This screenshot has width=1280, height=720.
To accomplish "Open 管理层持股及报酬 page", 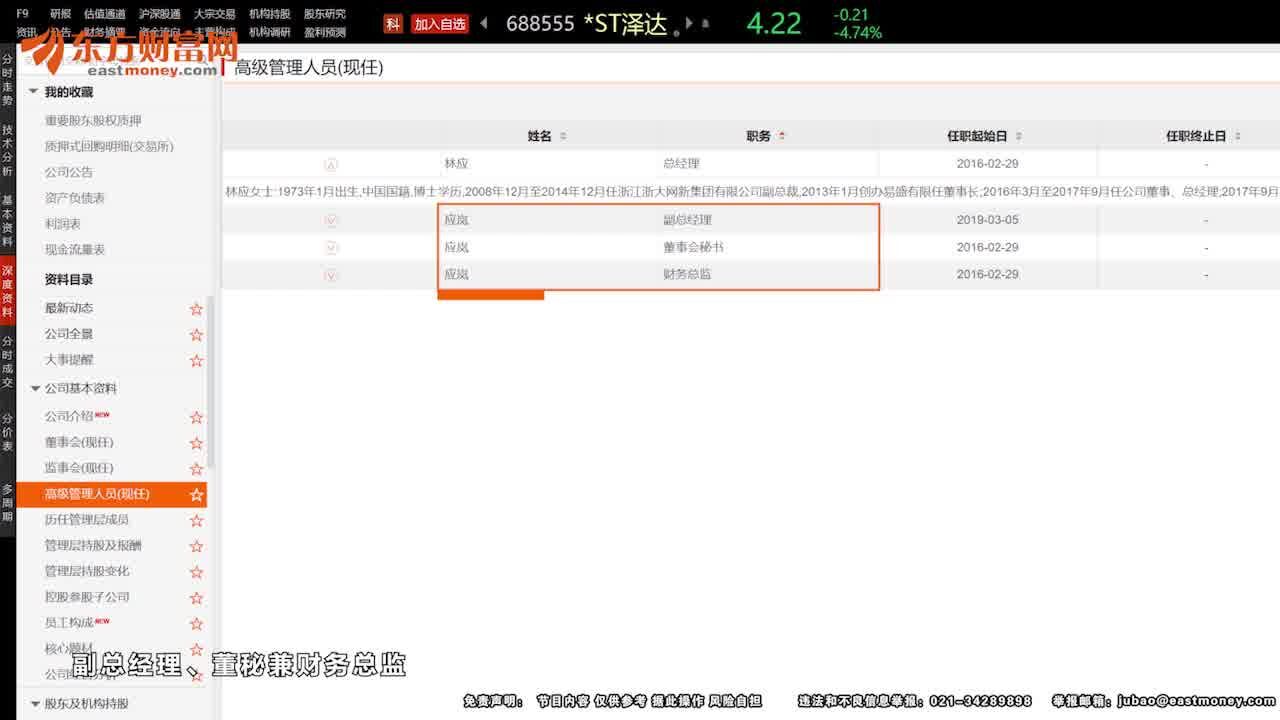I will (93, 546).
